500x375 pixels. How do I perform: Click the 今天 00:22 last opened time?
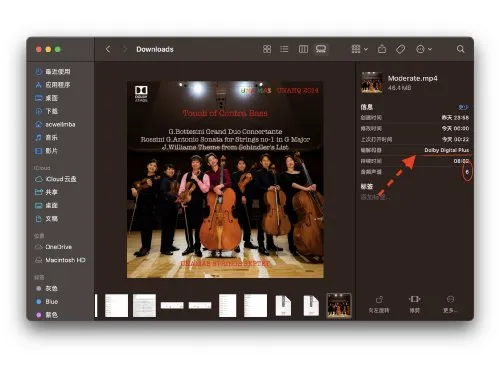[x=455, y=139]
